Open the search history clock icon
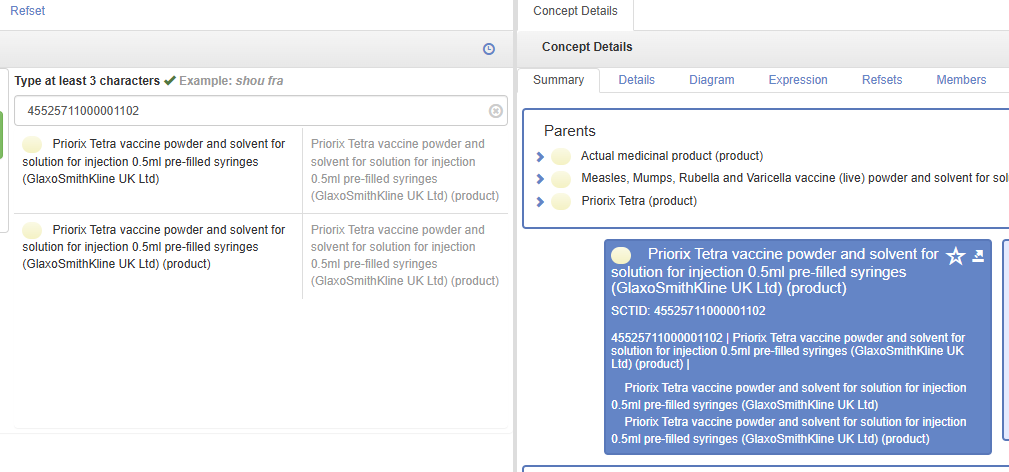The height and width of the screenshot is (472, 1009). click(x=489, y=49)
